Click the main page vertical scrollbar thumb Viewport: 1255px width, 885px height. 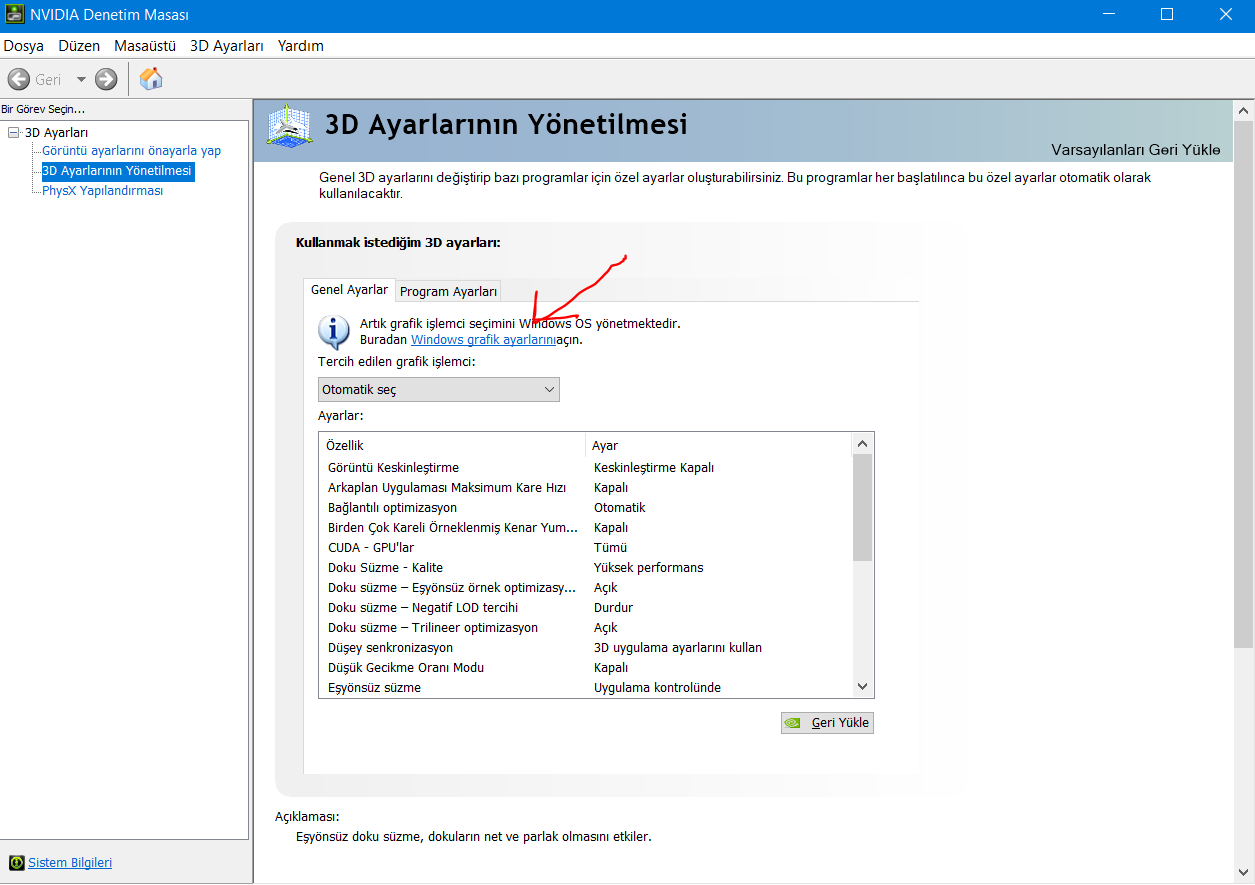1244,385
